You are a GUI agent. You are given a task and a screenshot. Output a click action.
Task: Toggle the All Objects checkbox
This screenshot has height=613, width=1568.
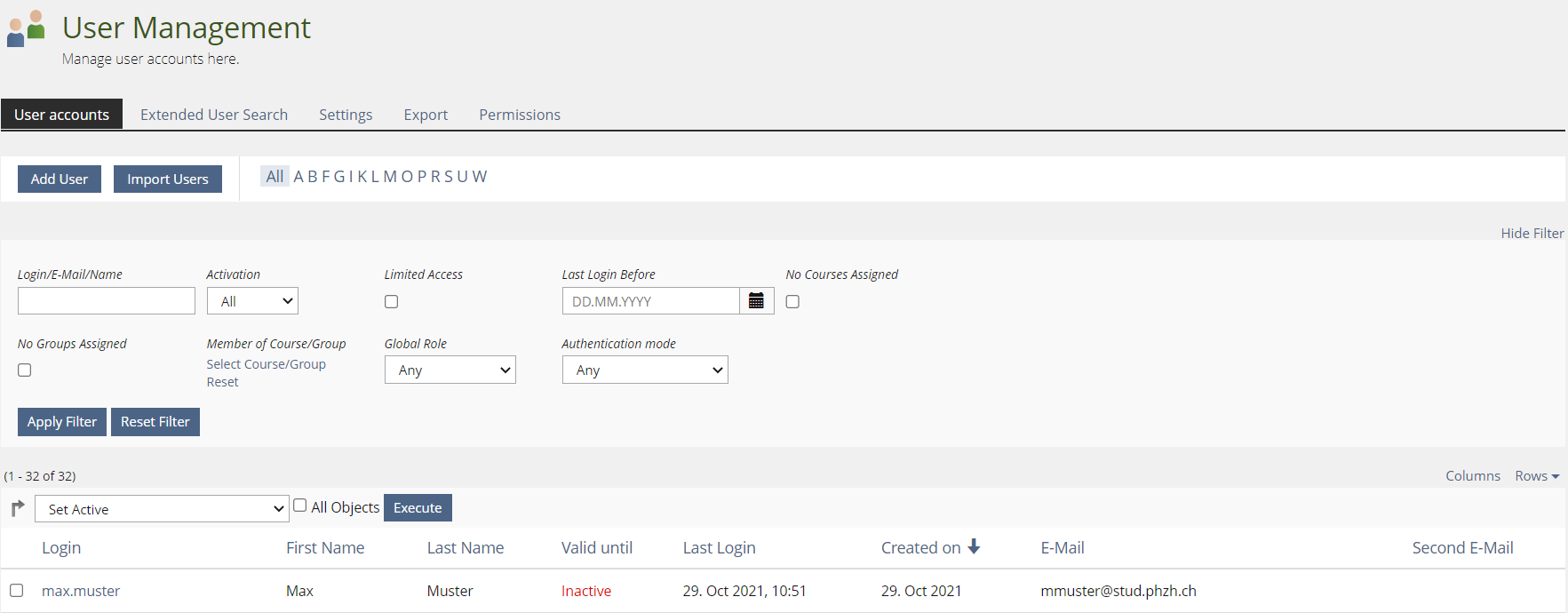pyautogui.click(x=300, y=506)
